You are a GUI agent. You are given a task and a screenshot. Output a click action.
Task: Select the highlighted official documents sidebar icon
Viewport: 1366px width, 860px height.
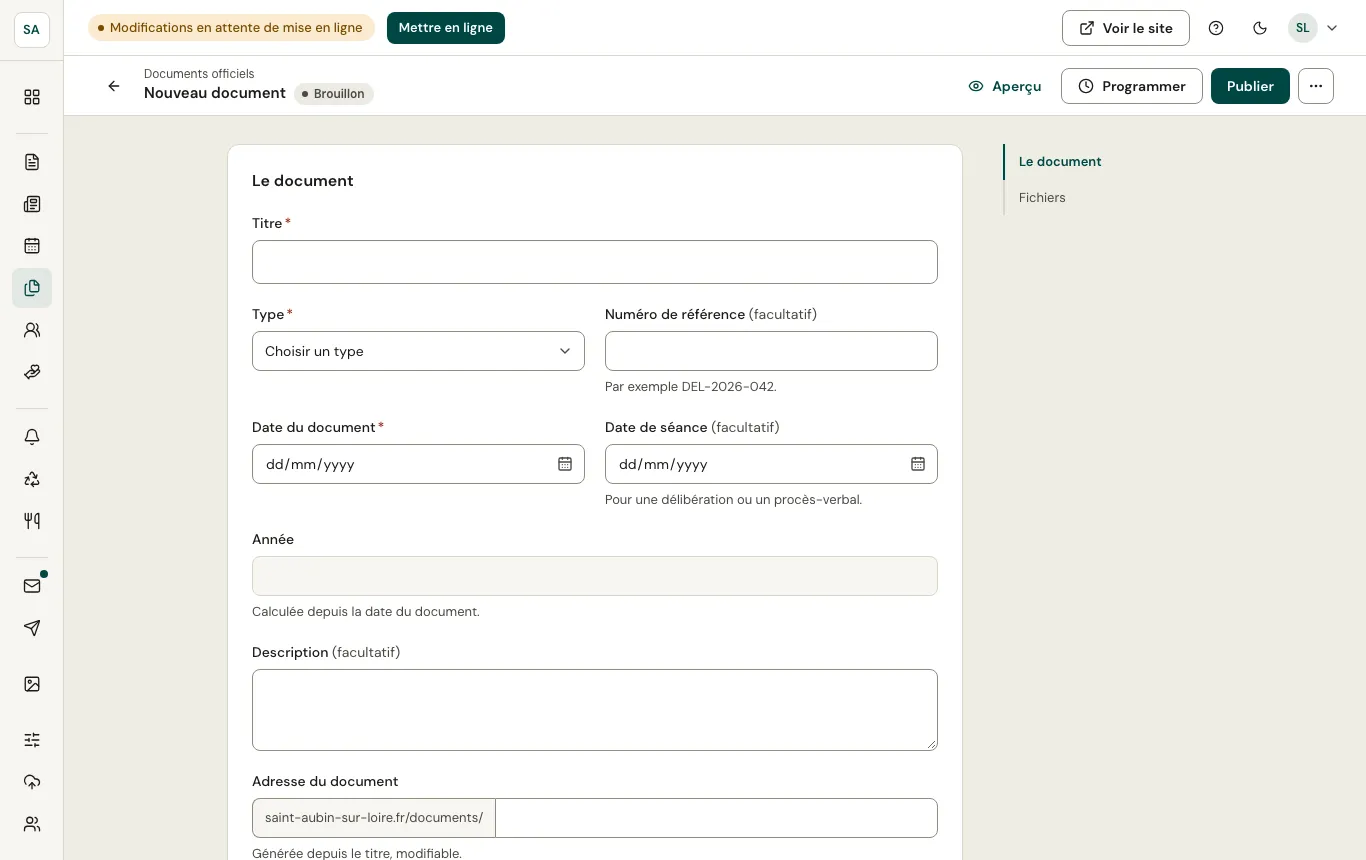click(32, 288)
